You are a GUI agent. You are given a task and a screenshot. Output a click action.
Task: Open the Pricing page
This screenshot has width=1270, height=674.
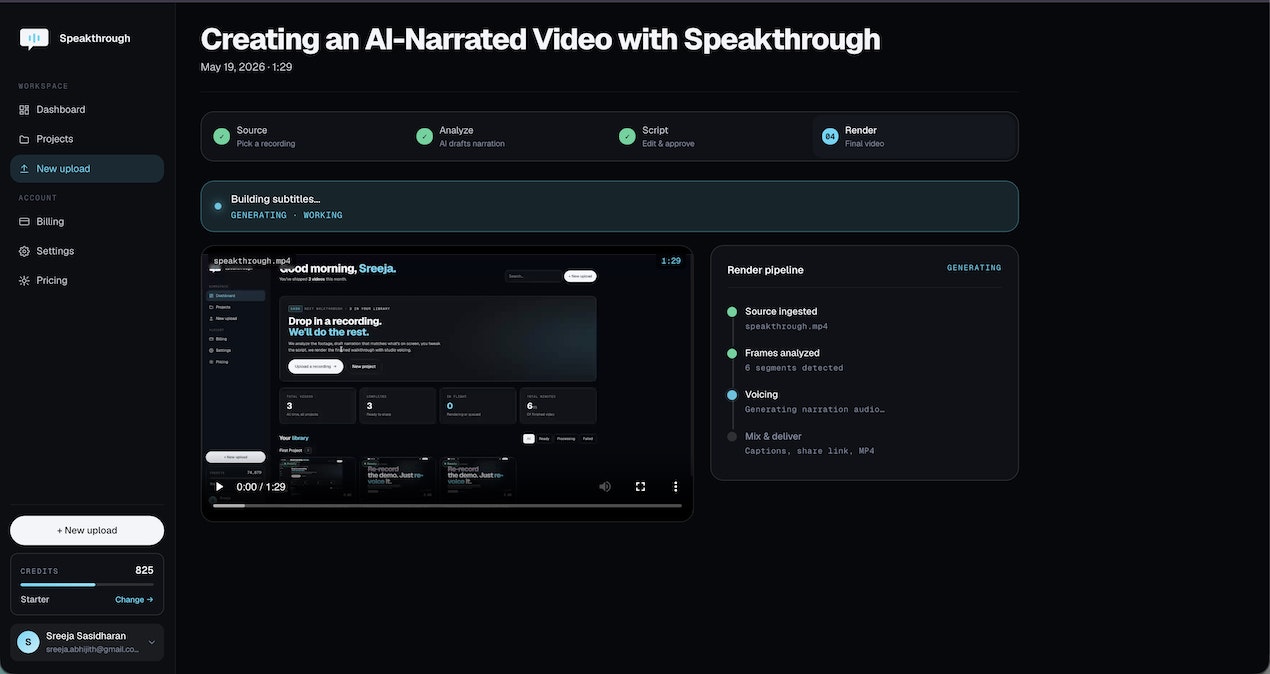pos(87,281)
